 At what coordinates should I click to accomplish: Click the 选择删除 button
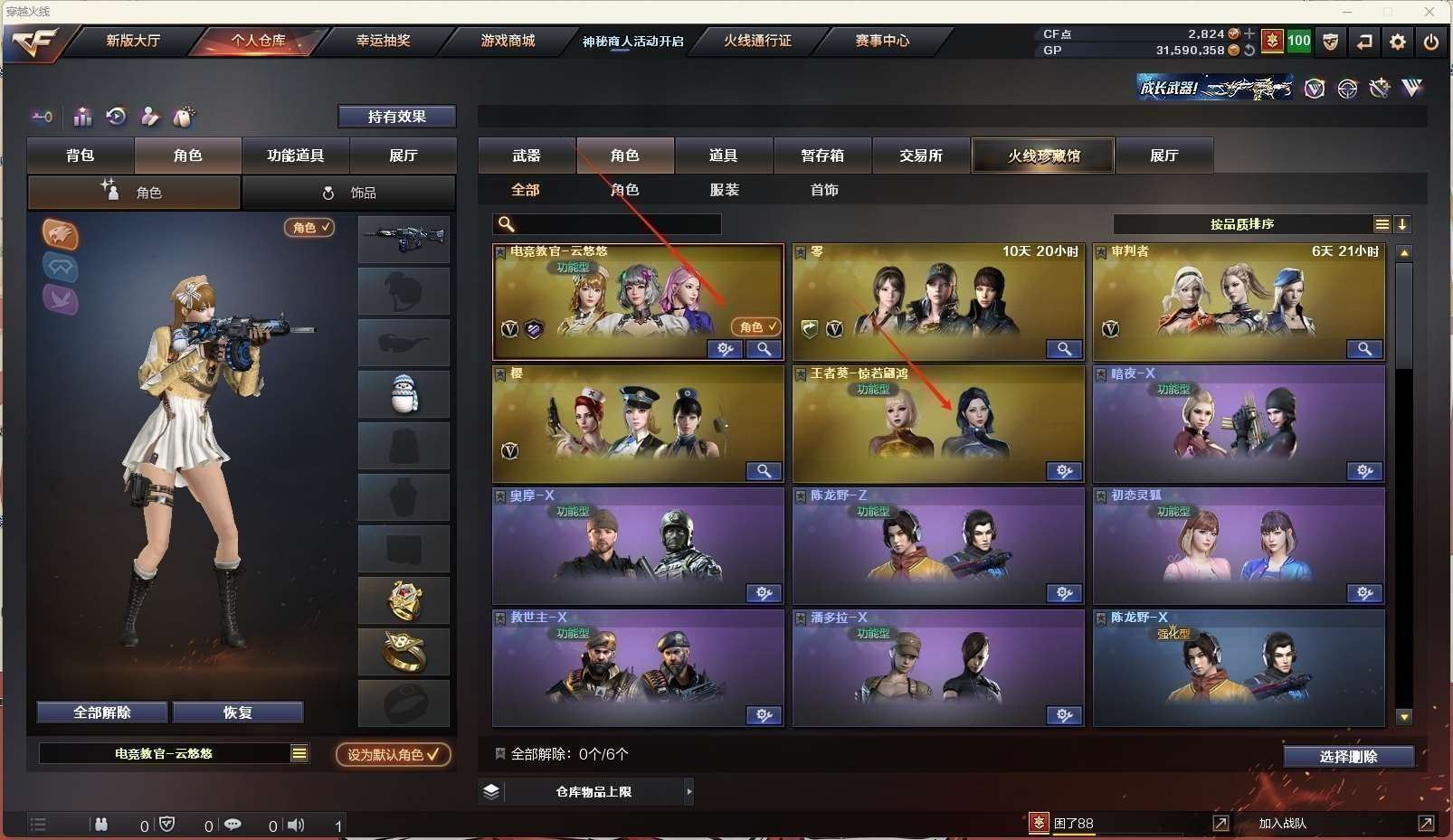click(x=1348, y=757)
